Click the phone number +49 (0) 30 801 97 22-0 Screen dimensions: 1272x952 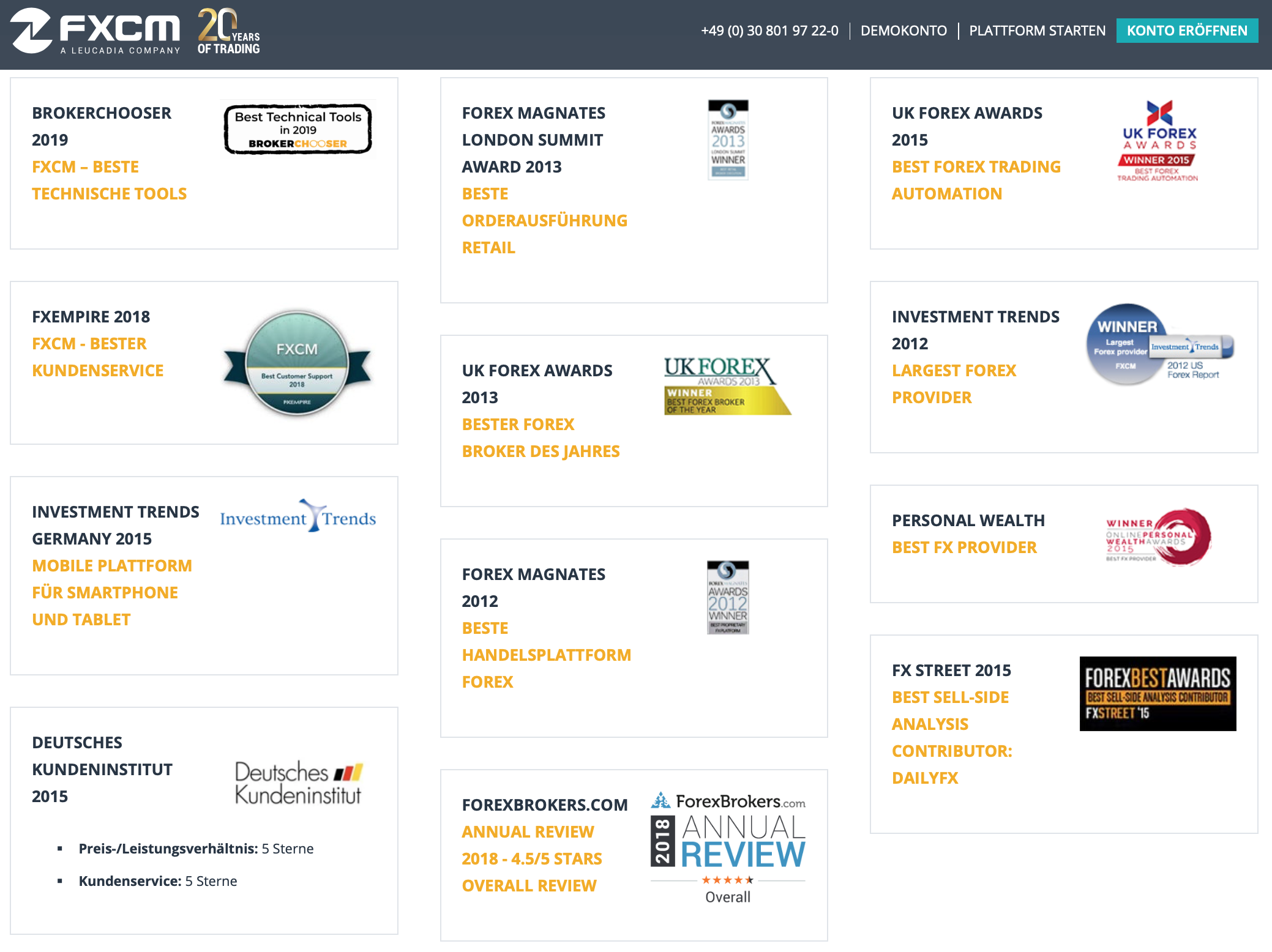(x=769, y=31)
